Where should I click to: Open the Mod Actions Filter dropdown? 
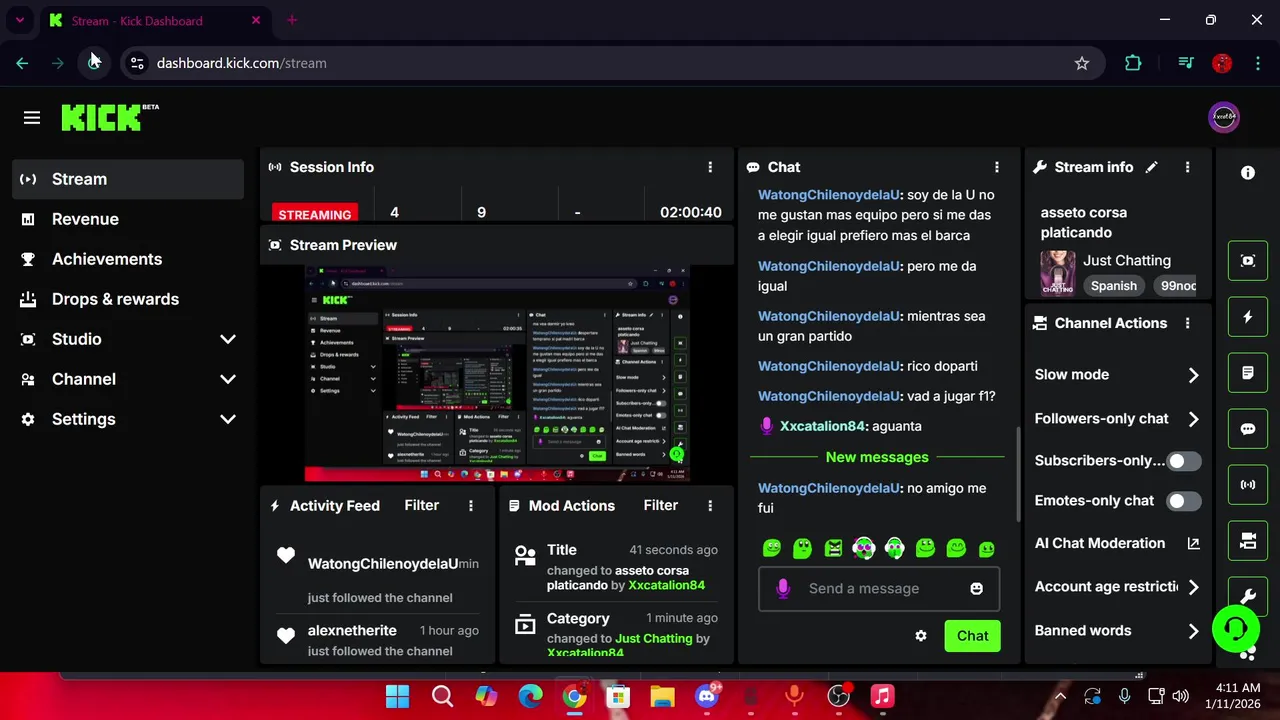(660, 506)
